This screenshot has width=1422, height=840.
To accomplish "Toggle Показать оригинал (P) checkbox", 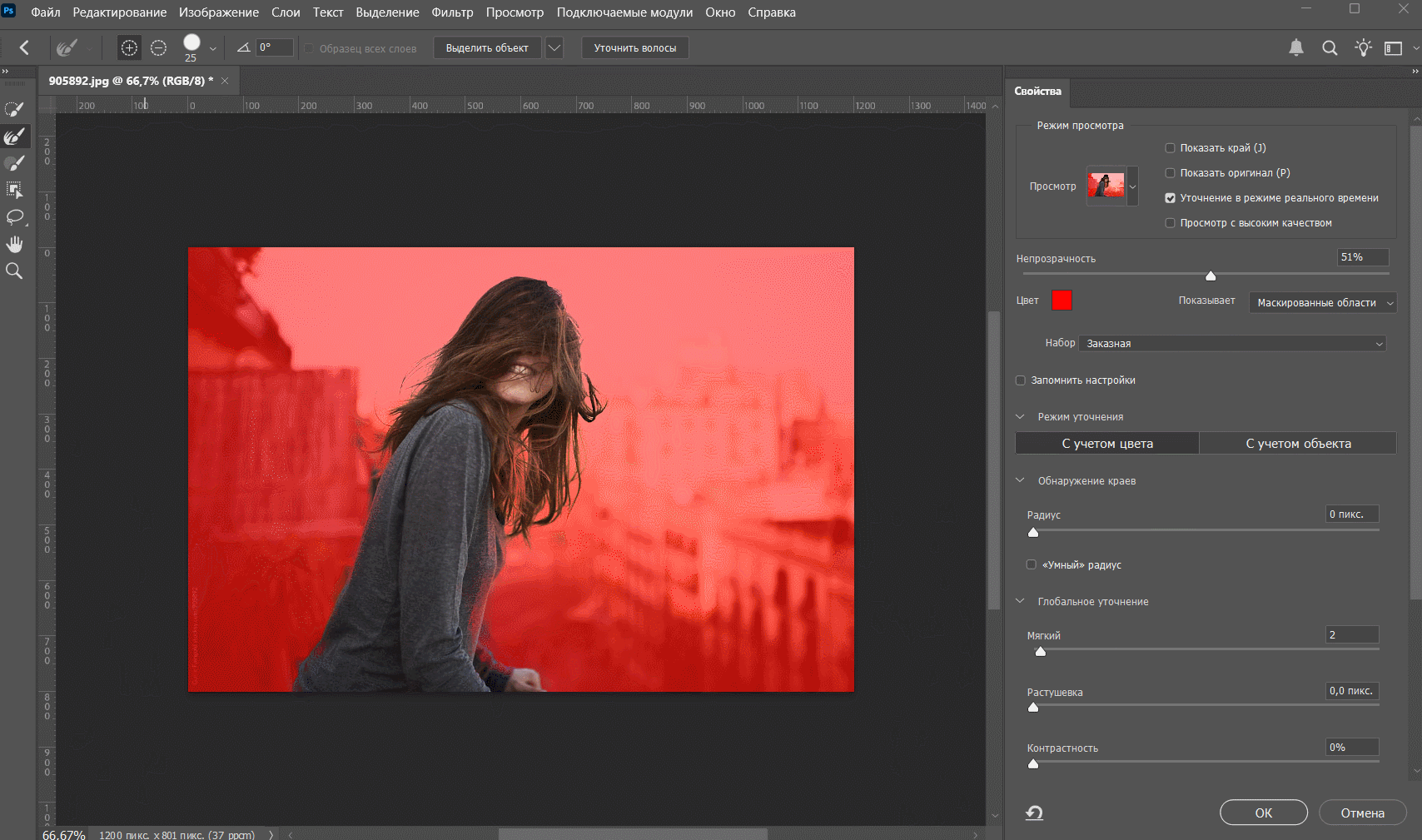I will pos(1170,173).
